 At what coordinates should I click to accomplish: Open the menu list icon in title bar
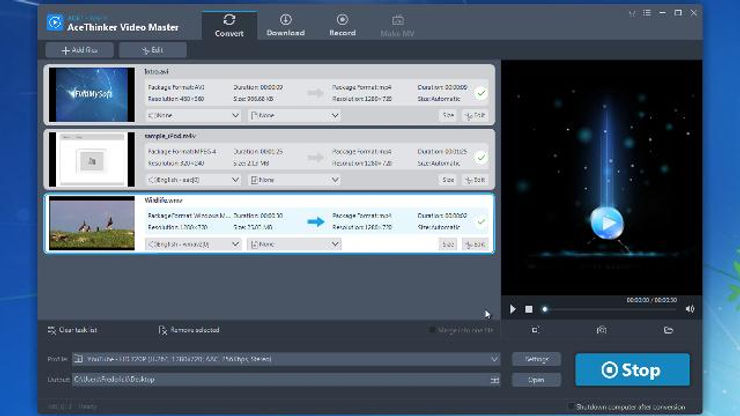[647, 13]
